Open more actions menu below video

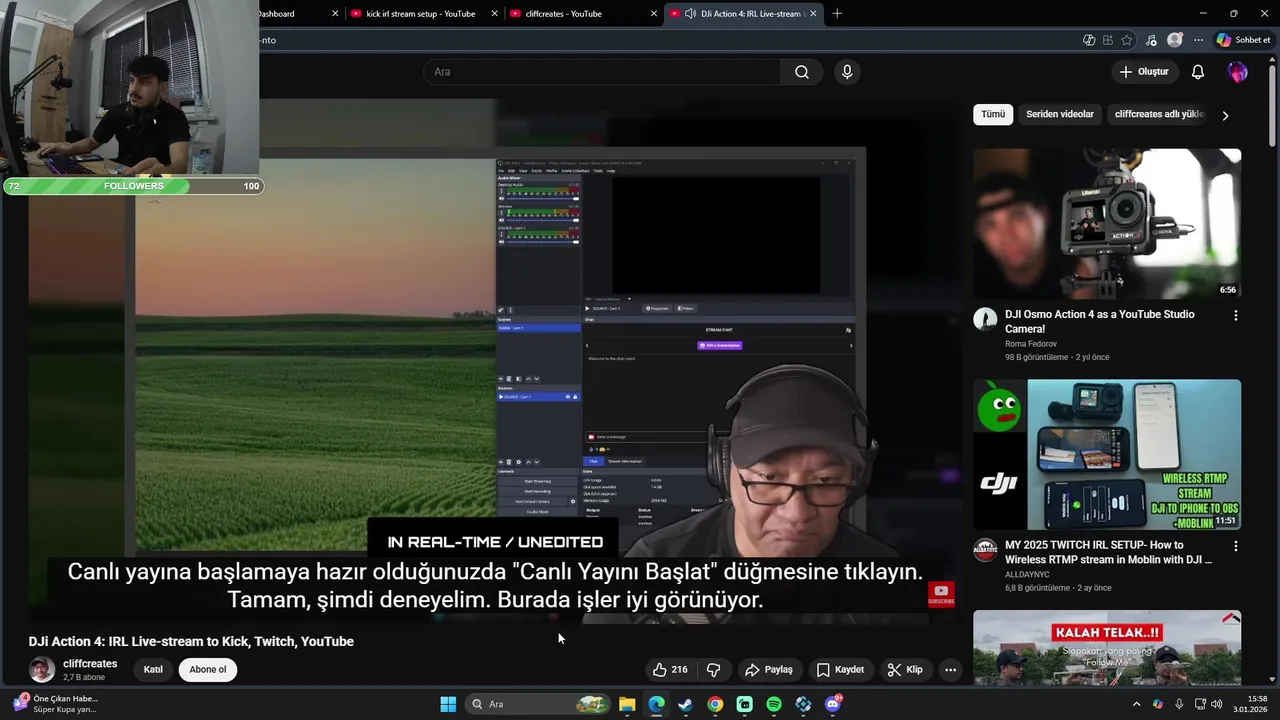950,670
